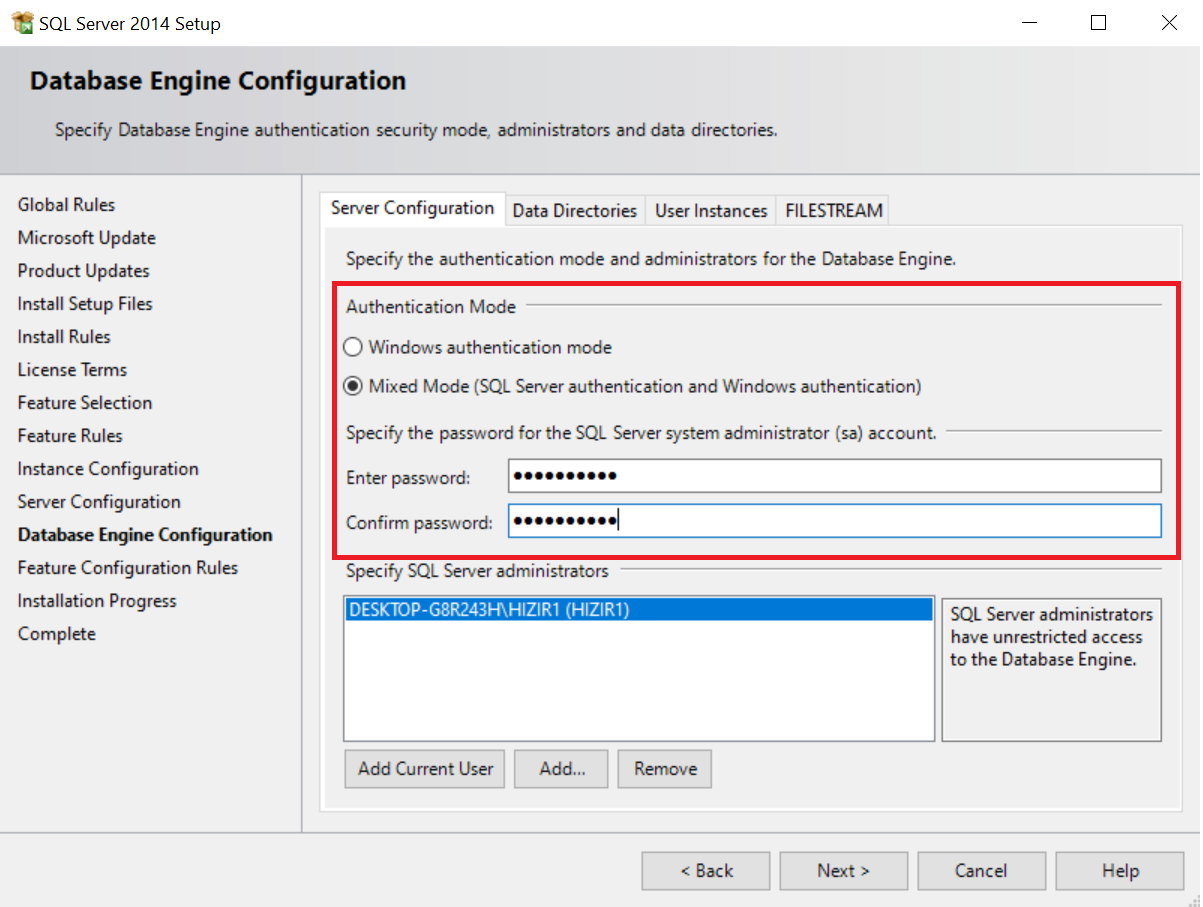The height and width of the screenshot is (907, 1203).
Task: Click Global Rules step in sidebar
Action: coord(66,205)
